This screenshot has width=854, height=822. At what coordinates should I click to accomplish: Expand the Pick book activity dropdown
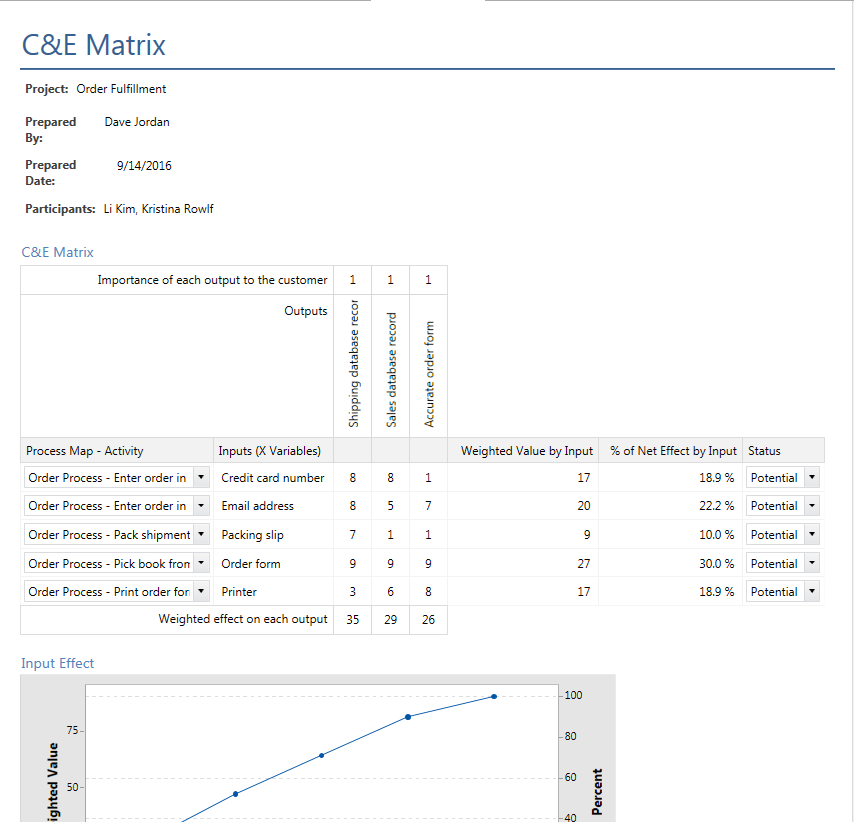coord(200,563)
